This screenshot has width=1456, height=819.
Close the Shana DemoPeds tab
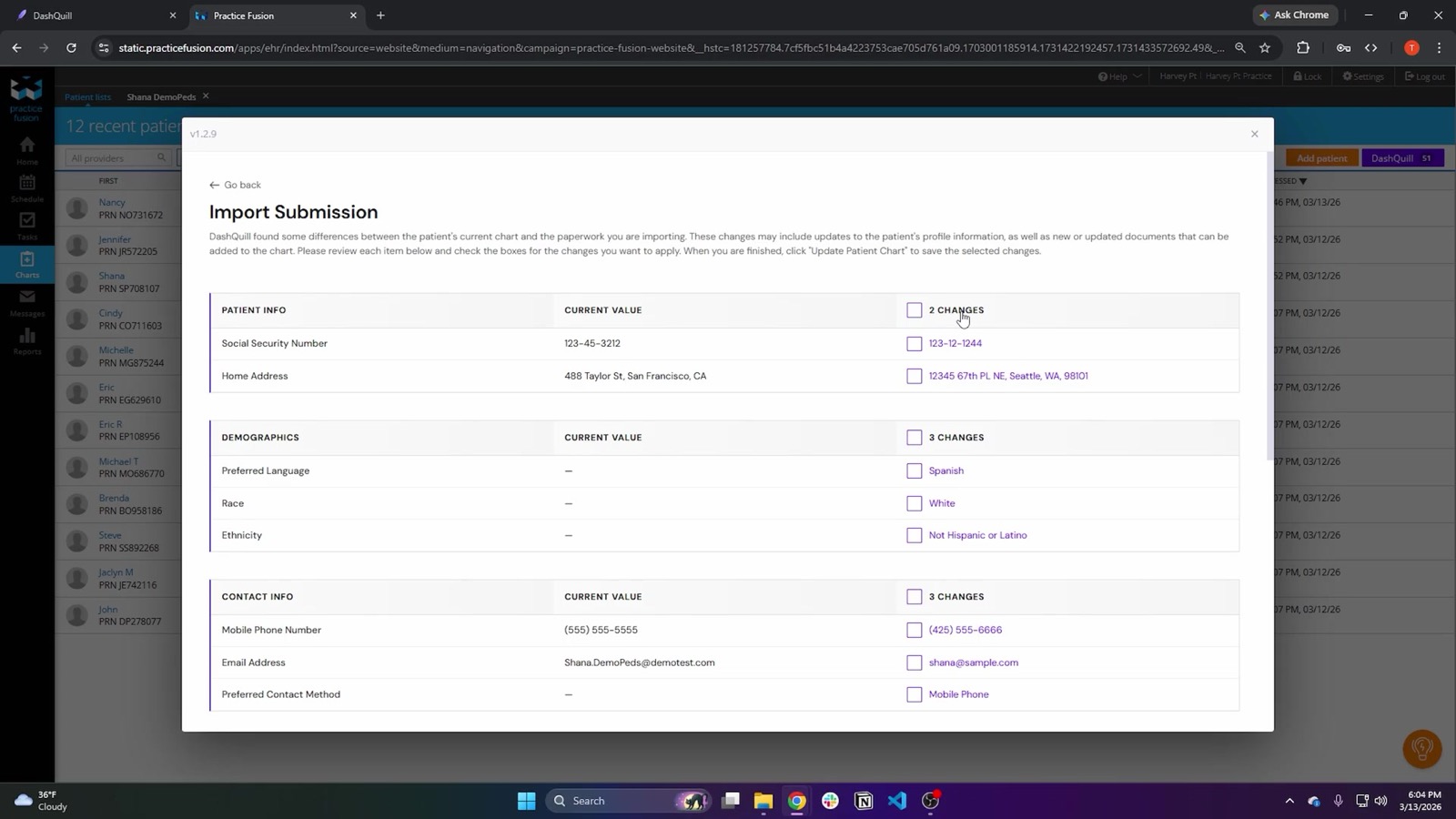point(206,96)
